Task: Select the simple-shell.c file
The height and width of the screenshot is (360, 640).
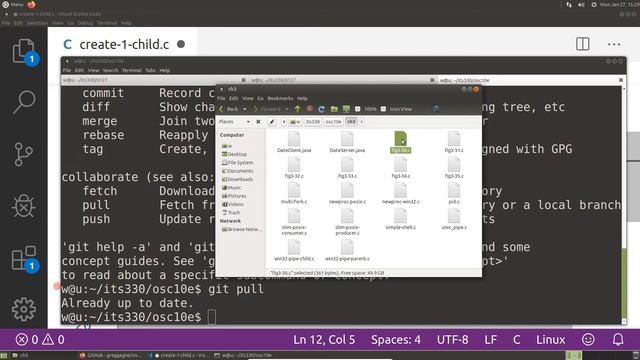Action: point(400,220)
